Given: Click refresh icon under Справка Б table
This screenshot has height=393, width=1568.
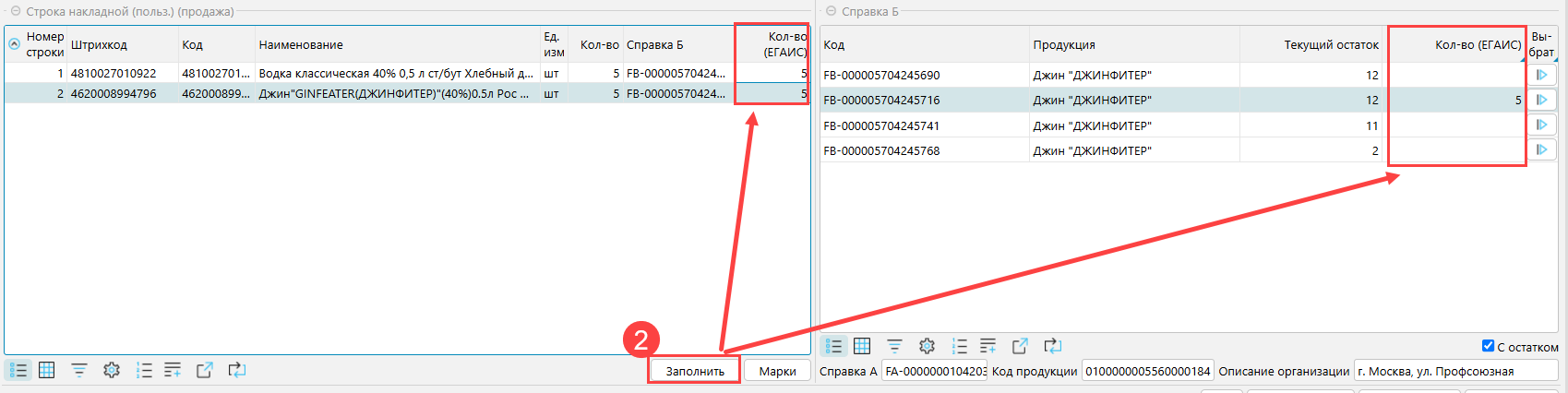Looking at the screenshot, I should (1052, 346).
